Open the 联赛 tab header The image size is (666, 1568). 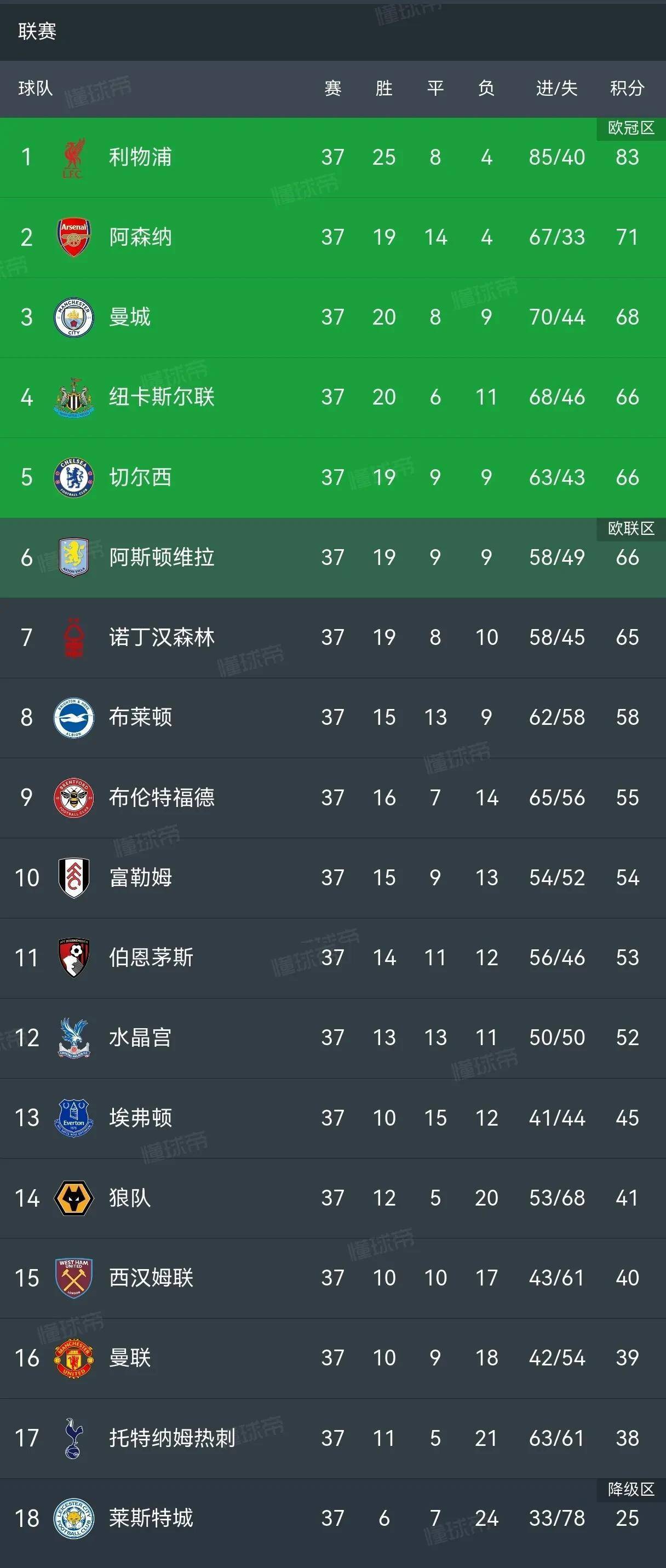pos(37,31)
